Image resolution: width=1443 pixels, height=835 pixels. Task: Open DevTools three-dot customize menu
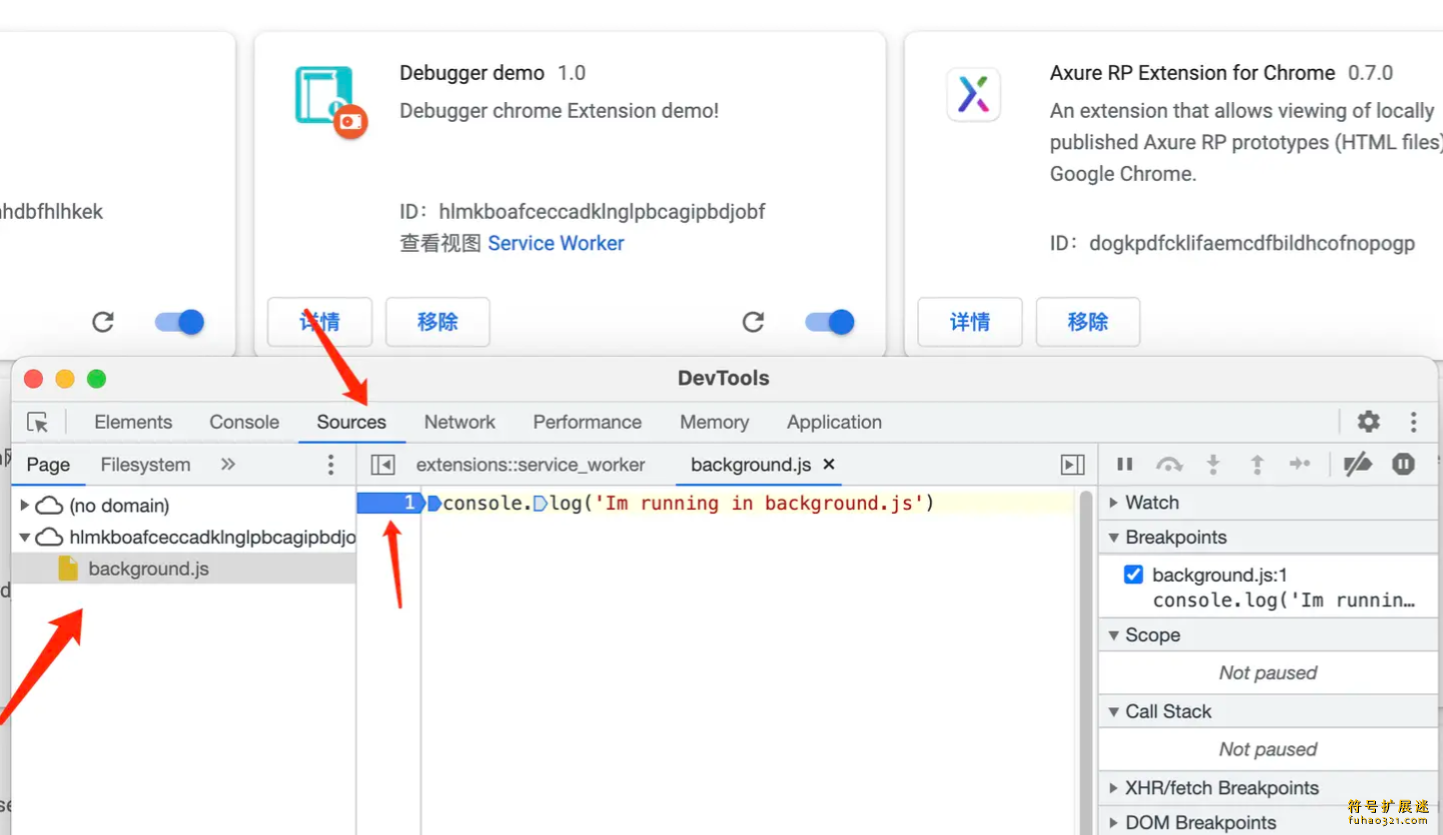pyautogui.click(x=1413, y=422)
